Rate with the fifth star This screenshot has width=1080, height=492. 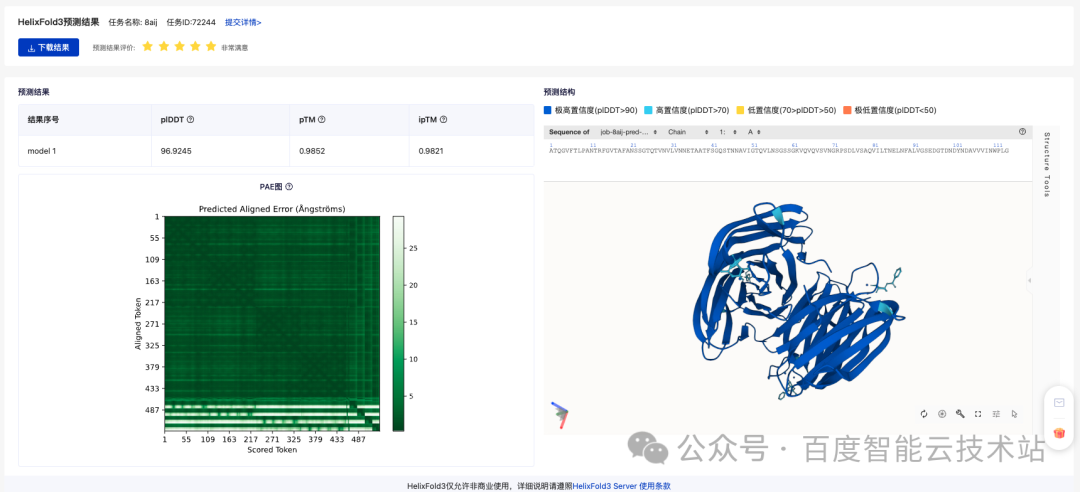pyautogui.click(x=211, y=47)
